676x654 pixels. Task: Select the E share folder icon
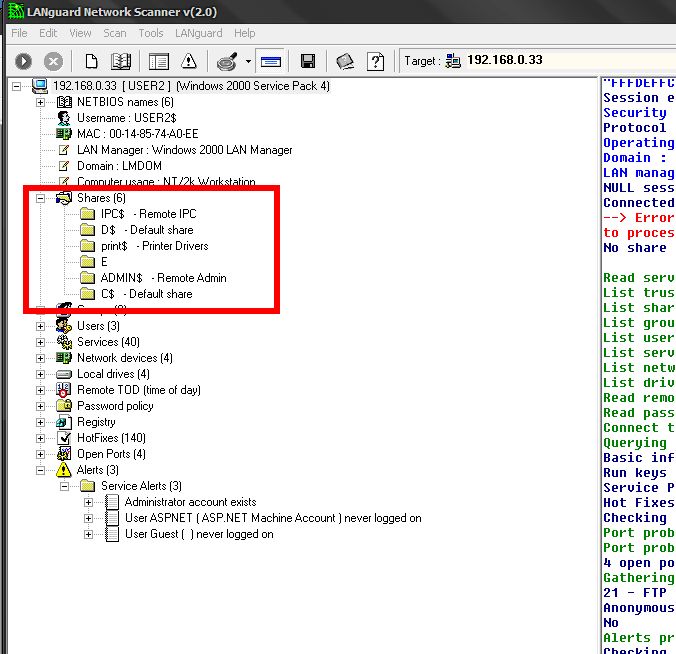[88, 261]
